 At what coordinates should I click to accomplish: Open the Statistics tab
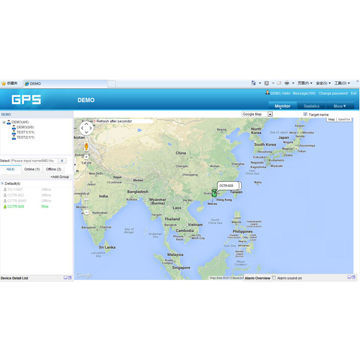[311, 106]
